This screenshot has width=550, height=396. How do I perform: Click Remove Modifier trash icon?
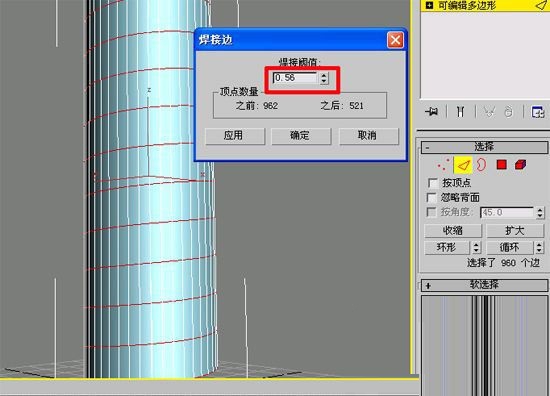pos(508,112)
